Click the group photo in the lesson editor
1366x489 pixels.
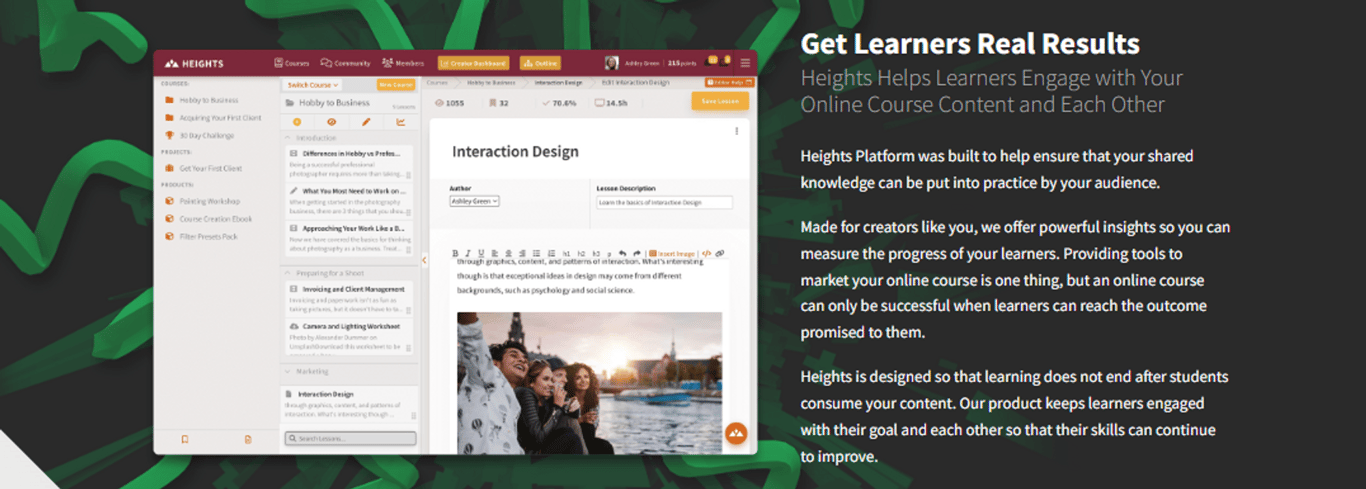[589, 382]
